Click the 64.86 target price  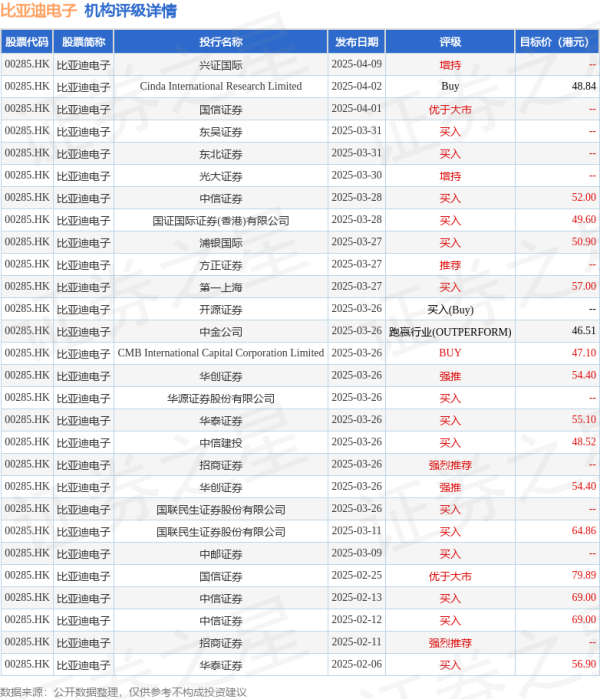[x=584, y=530]
